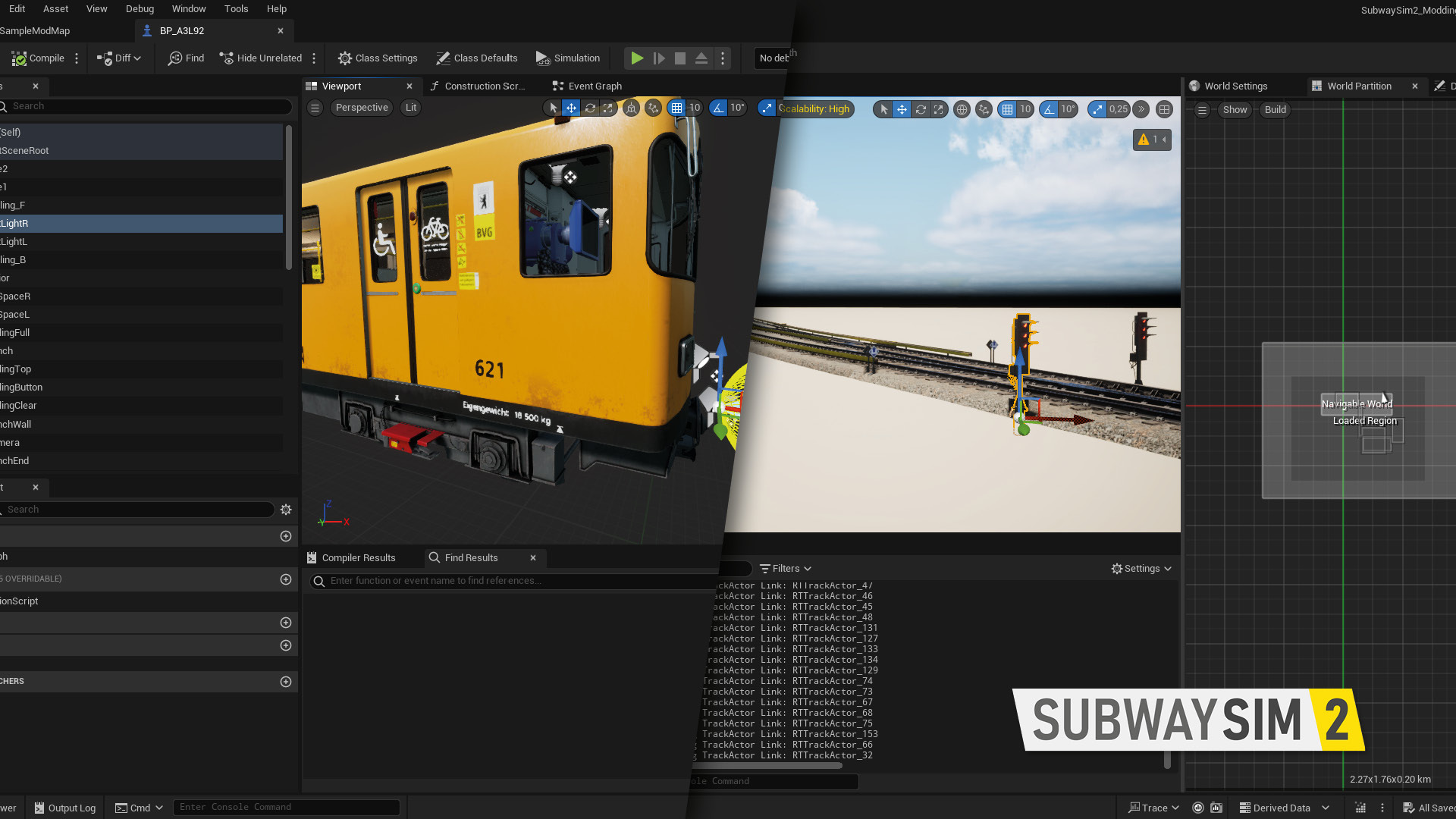Open Class Defaults
Screen dimensions: 1456x819
click(477, 58)
